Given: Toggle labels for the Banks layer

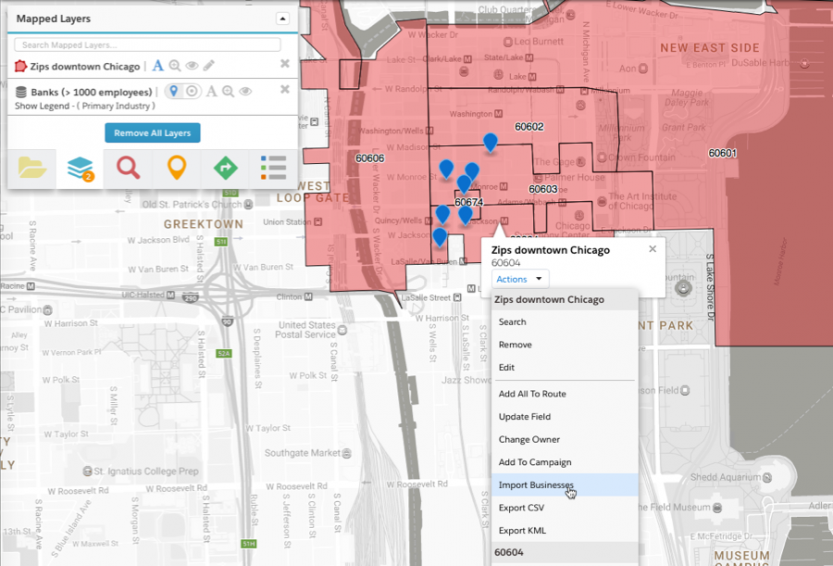Looking at the screenshot, I should (211, 91).
